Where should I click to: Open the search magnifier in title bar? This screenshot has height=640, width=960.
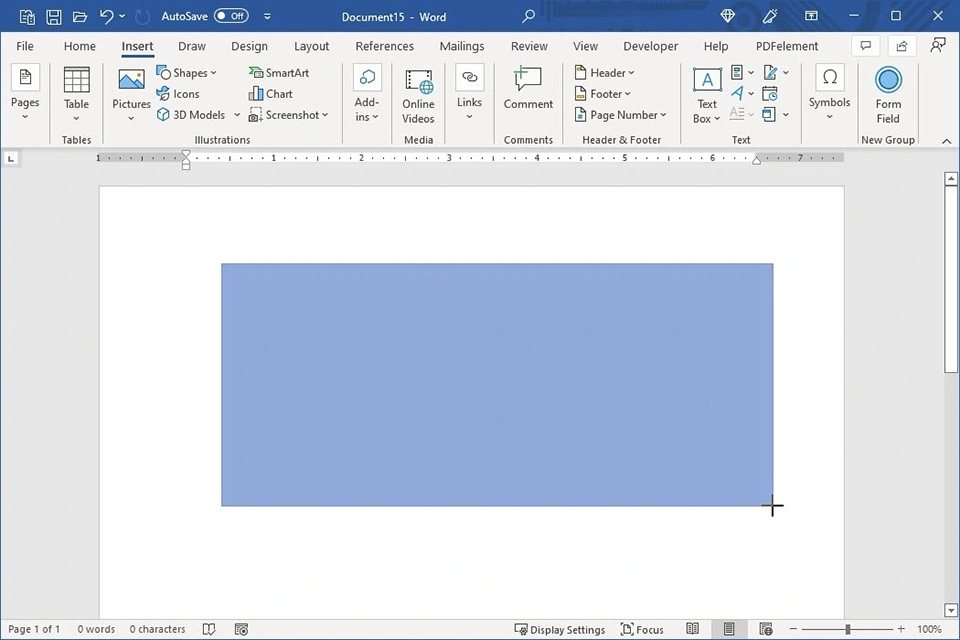(x=529, y=17)
